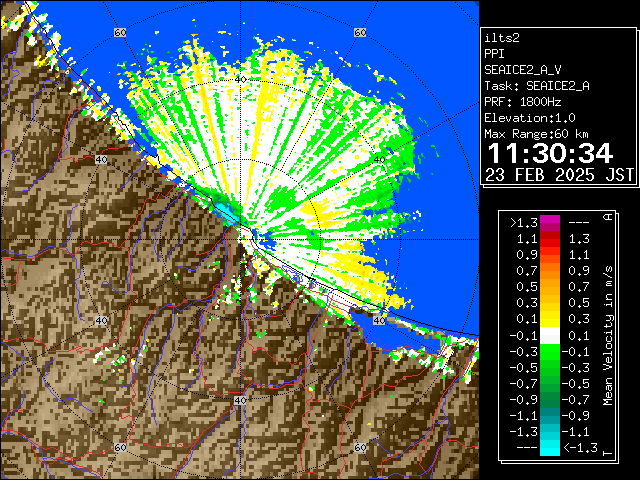640x480 pixels.
Task: Click the timestamp "11:30:34"
Action: tap(550, 153)
